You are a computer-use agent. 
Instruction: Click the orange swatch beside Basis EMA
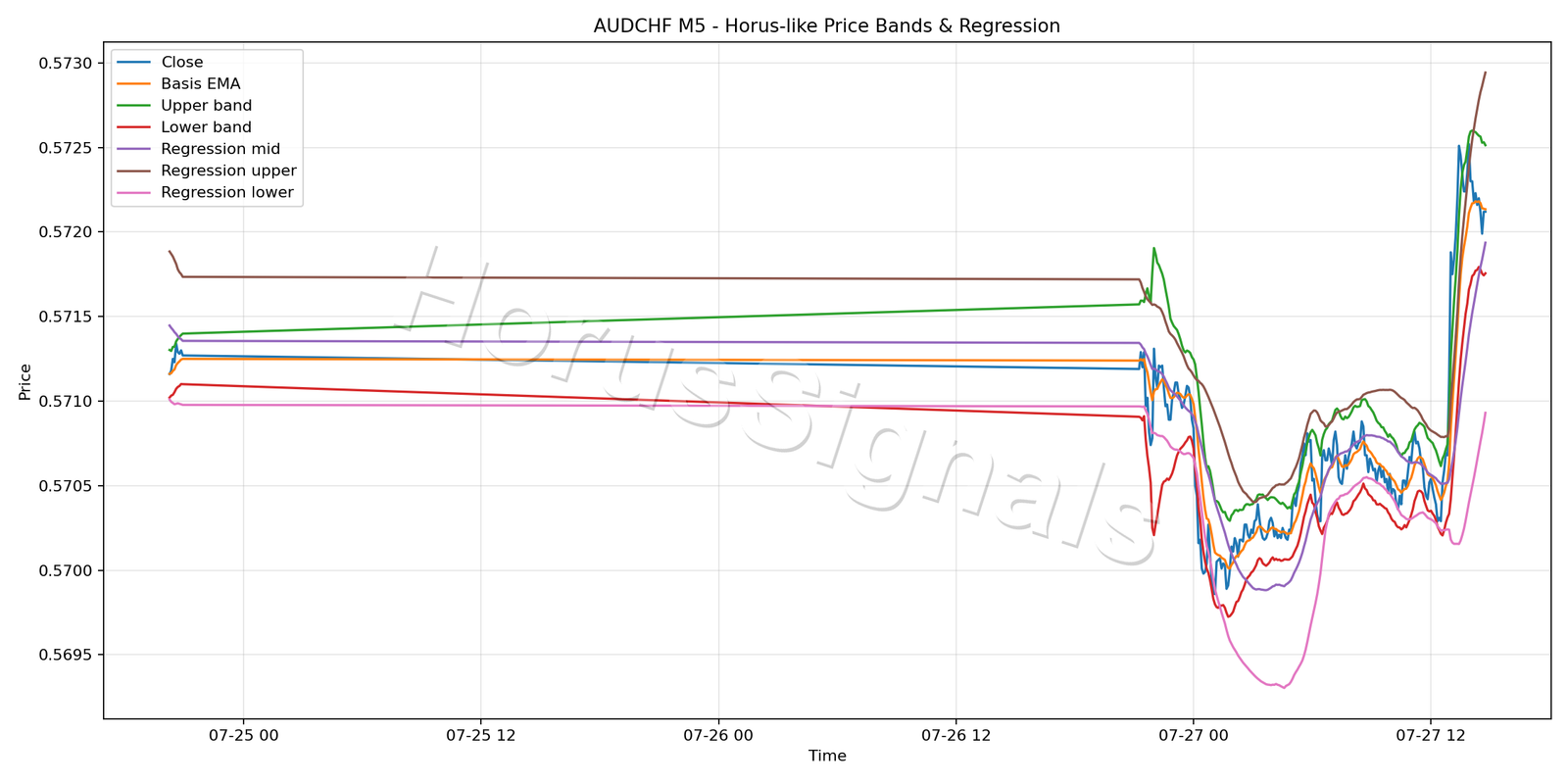pos(133,84)
